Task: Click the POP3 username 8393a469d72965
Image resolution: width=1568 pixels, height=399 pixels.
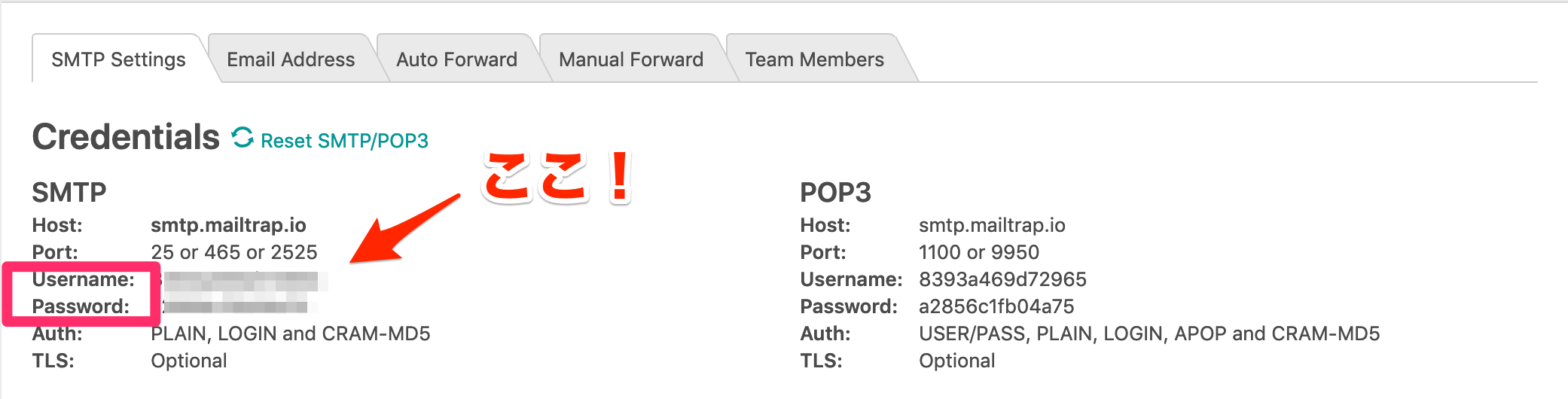Action: pos(1002,279)
